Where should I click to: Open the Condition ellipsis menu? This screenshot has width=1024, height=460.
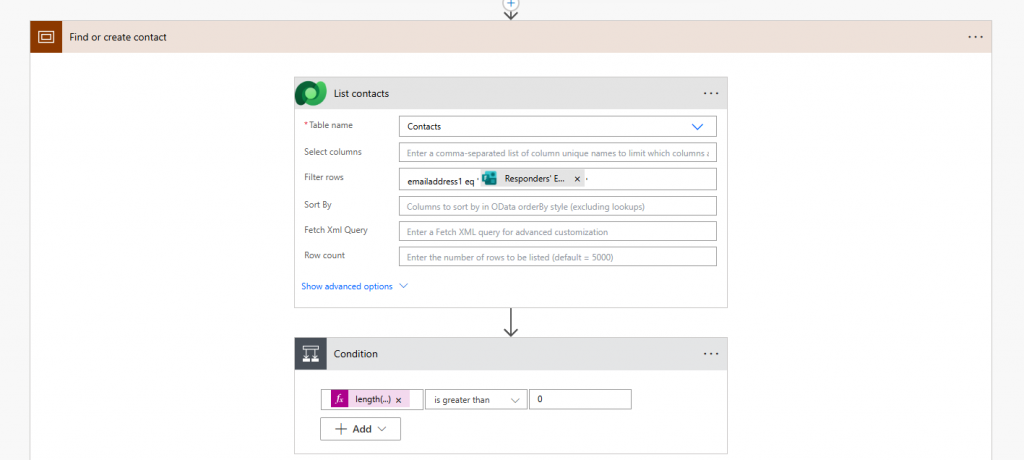(711, 354)
